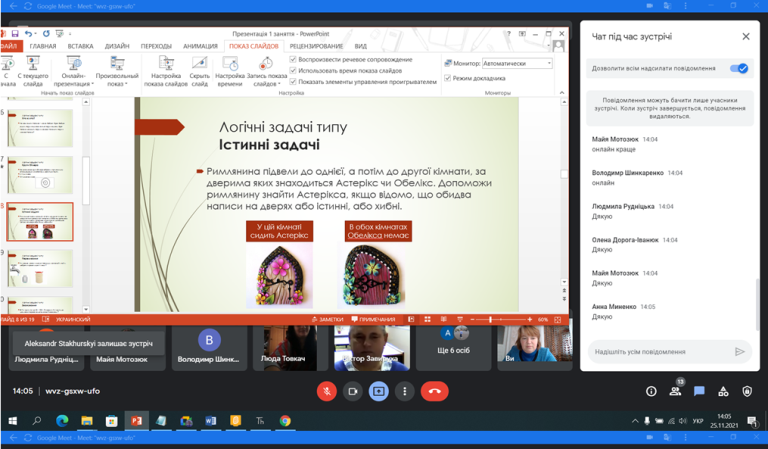The width and height of the screenshot is (768, 449).
Task: Close the meeting chat panel
Action: (745, 36)
